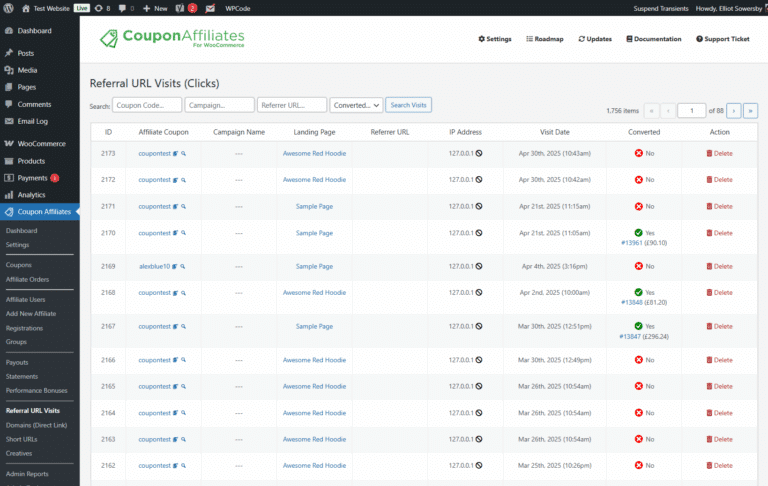
Task: Click Suspend Transients in admin bar
Action: tap(661, 8)
